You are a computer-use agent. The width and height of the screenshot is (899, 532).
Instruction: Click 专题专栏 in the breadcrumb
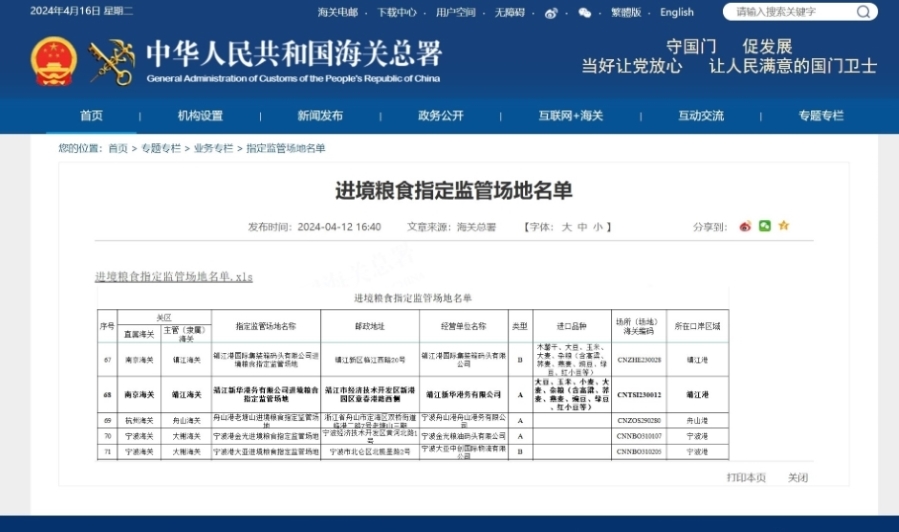coord(161,148)
